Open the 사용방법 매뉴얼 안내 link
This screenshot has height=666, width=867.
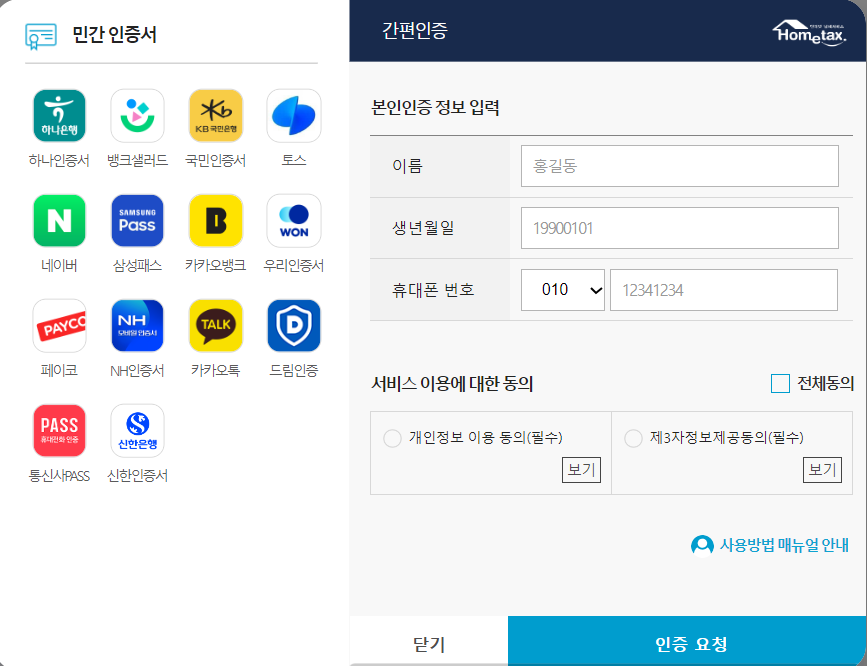click(x=784, y=545)
